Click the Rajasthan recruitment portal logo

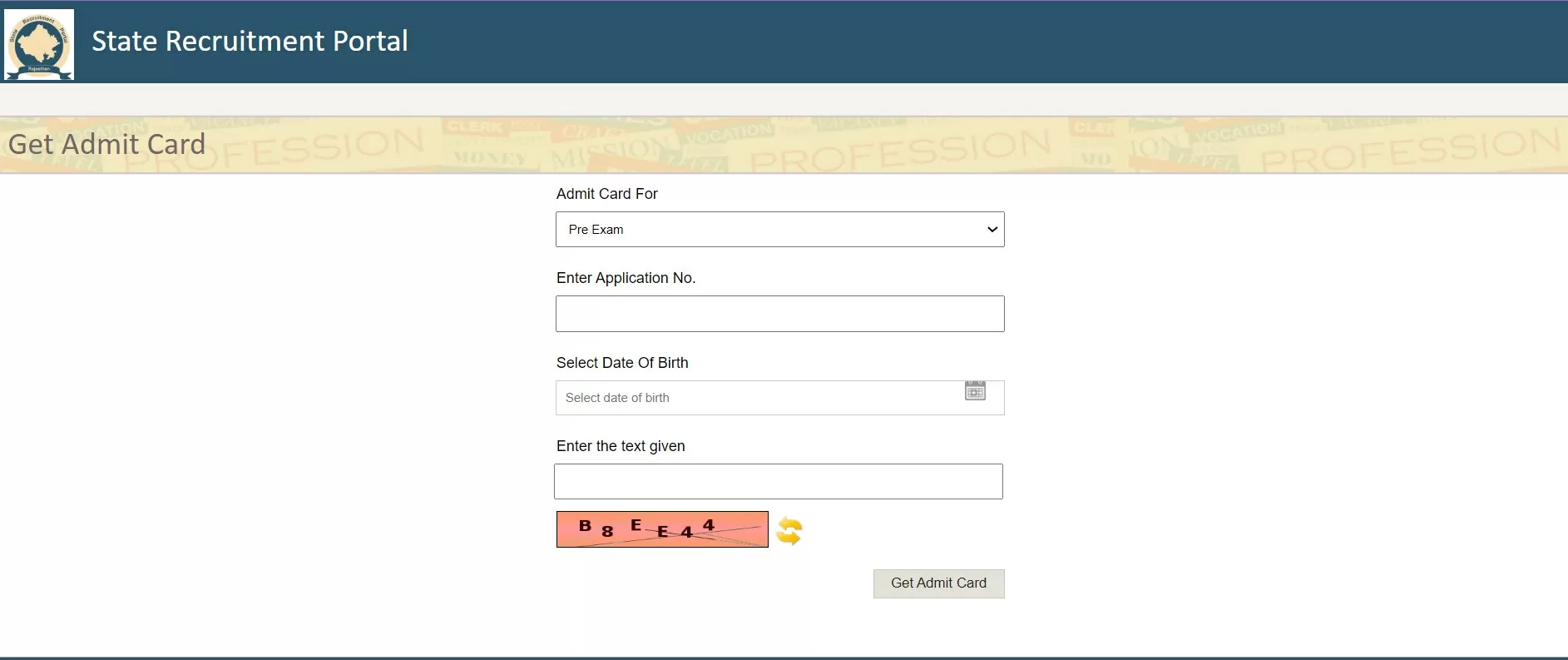39,44
